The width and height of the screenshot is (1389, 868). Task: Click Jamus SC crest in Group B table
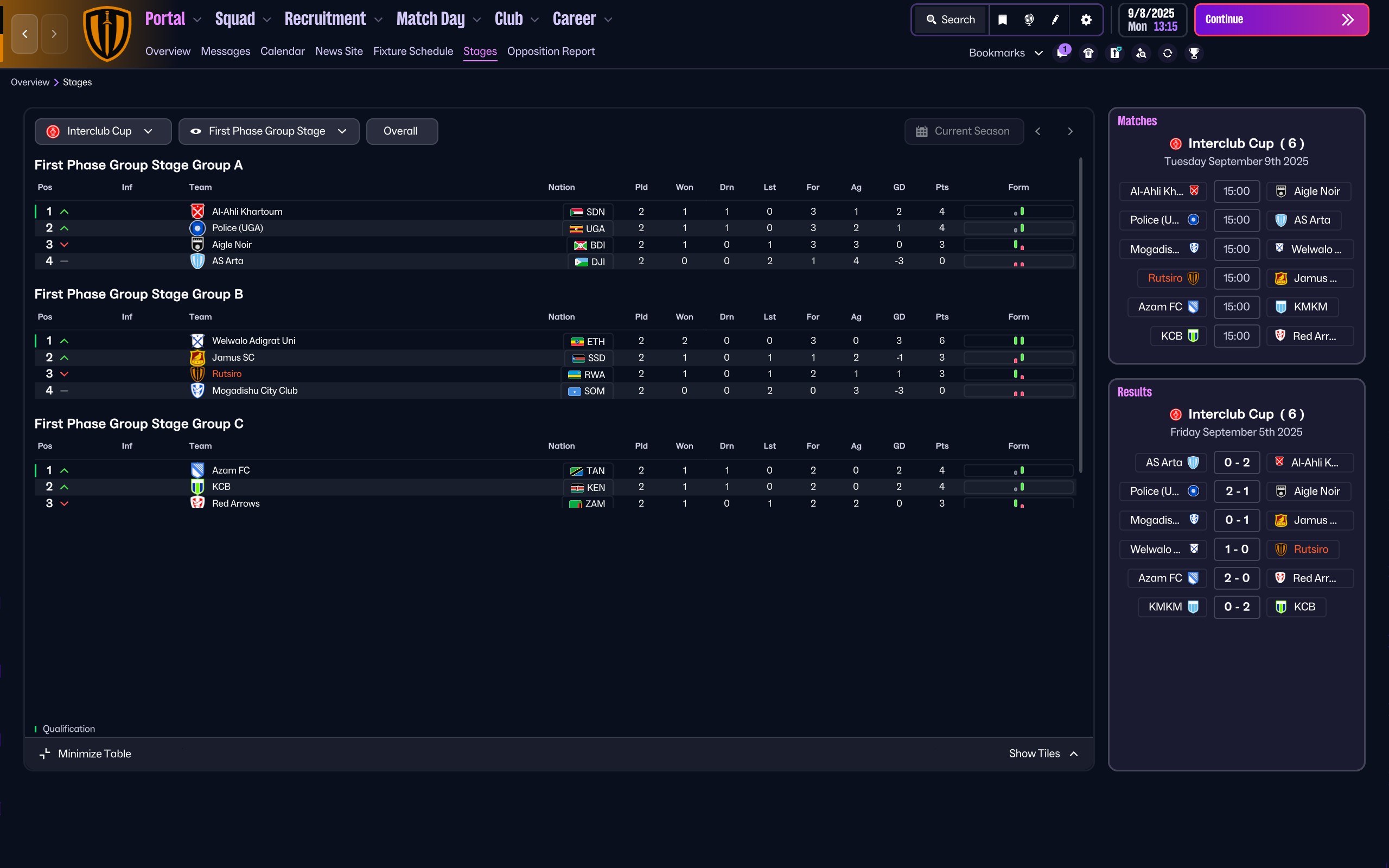point(197,357)
